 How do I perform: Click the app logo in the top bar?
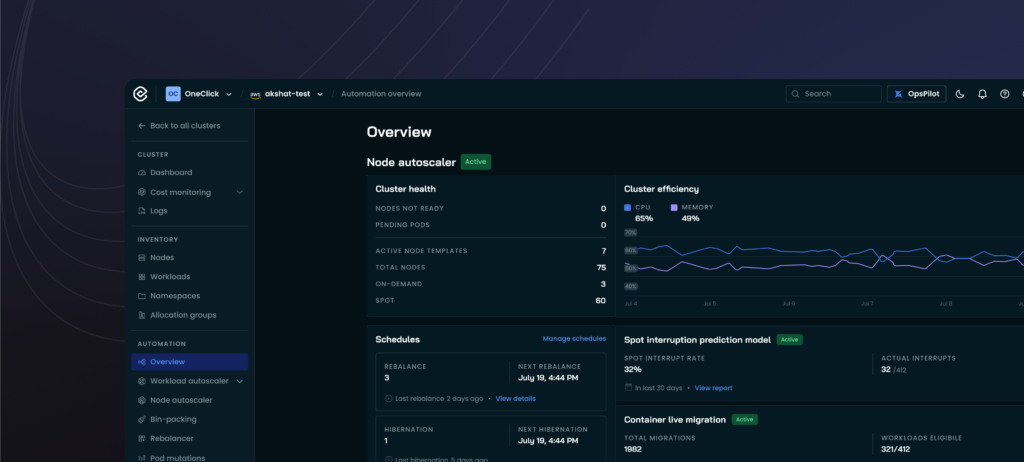click(x=140, y=94)
